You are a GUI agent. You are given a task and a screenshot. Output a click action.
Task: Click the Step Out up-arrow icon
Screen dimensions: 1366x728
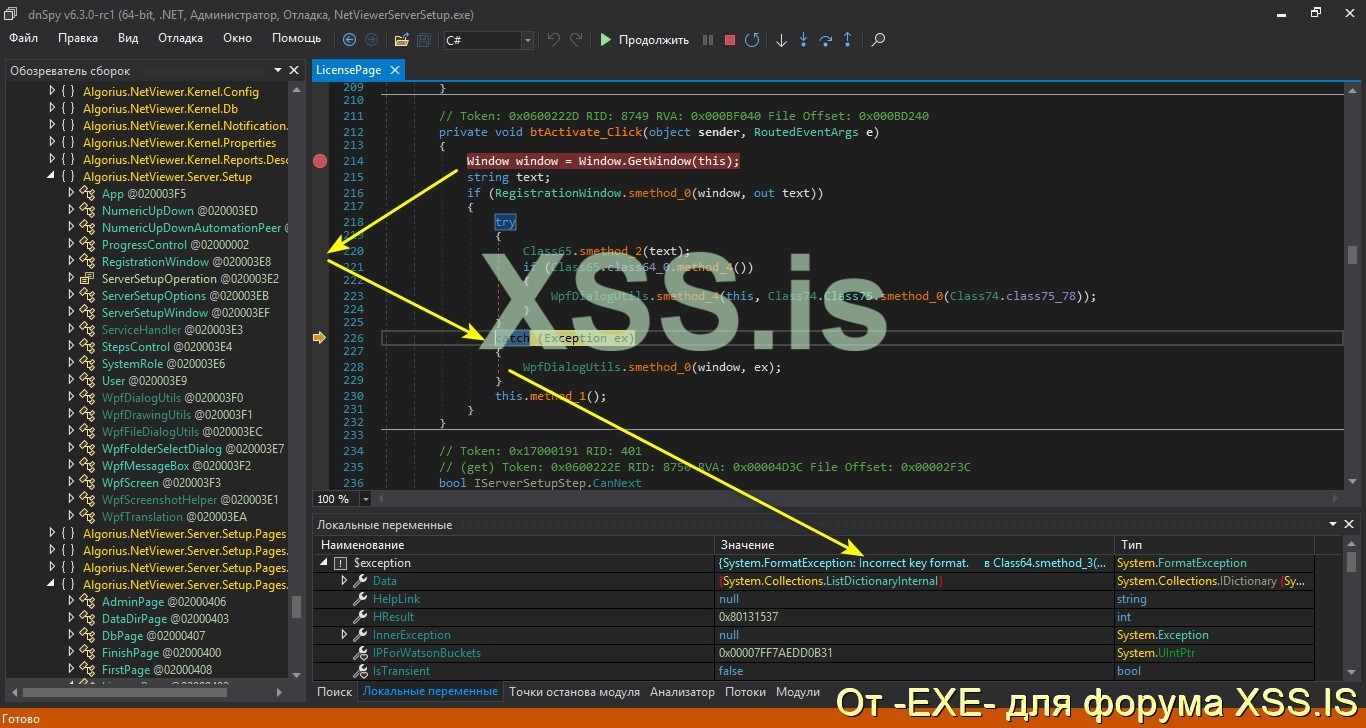848,40
